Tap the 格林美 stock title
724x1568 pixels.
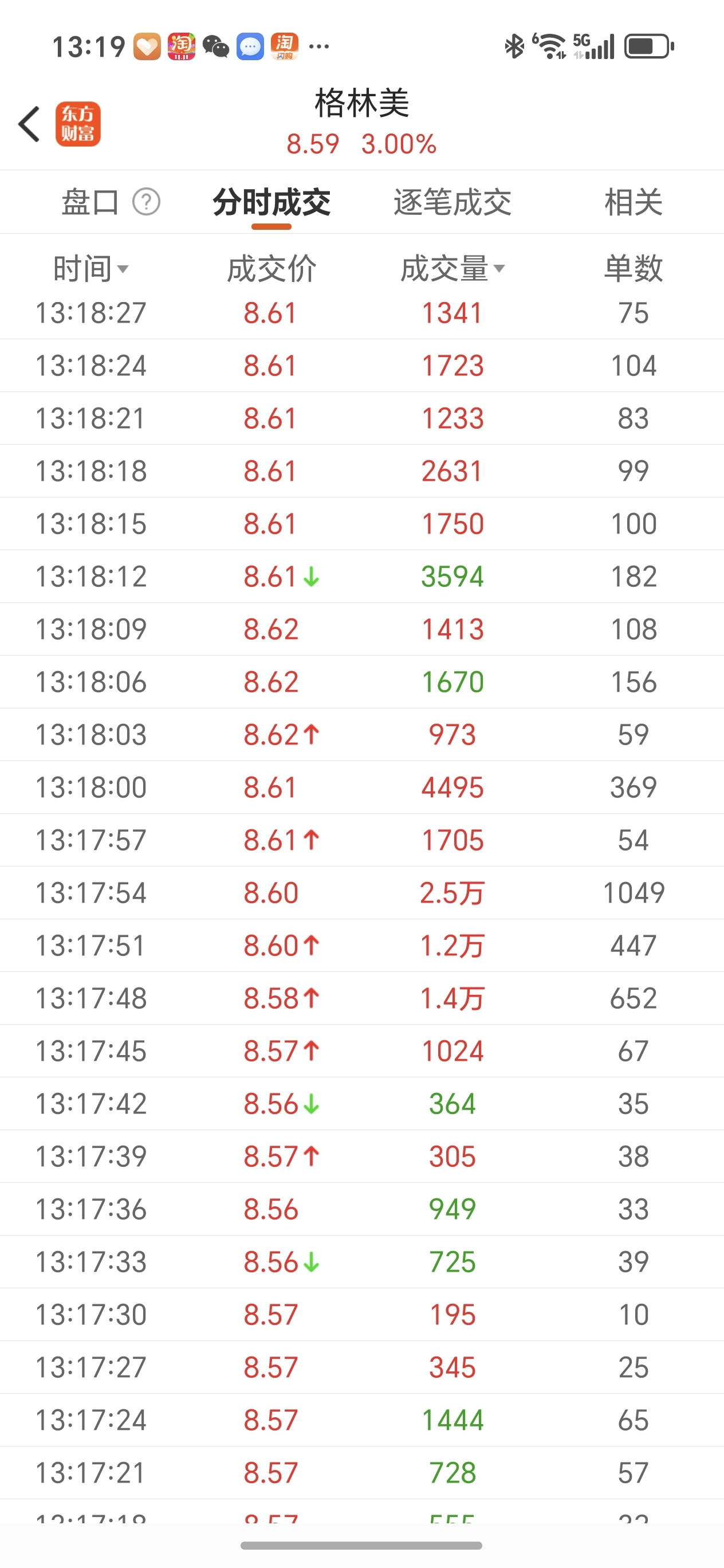362,103
